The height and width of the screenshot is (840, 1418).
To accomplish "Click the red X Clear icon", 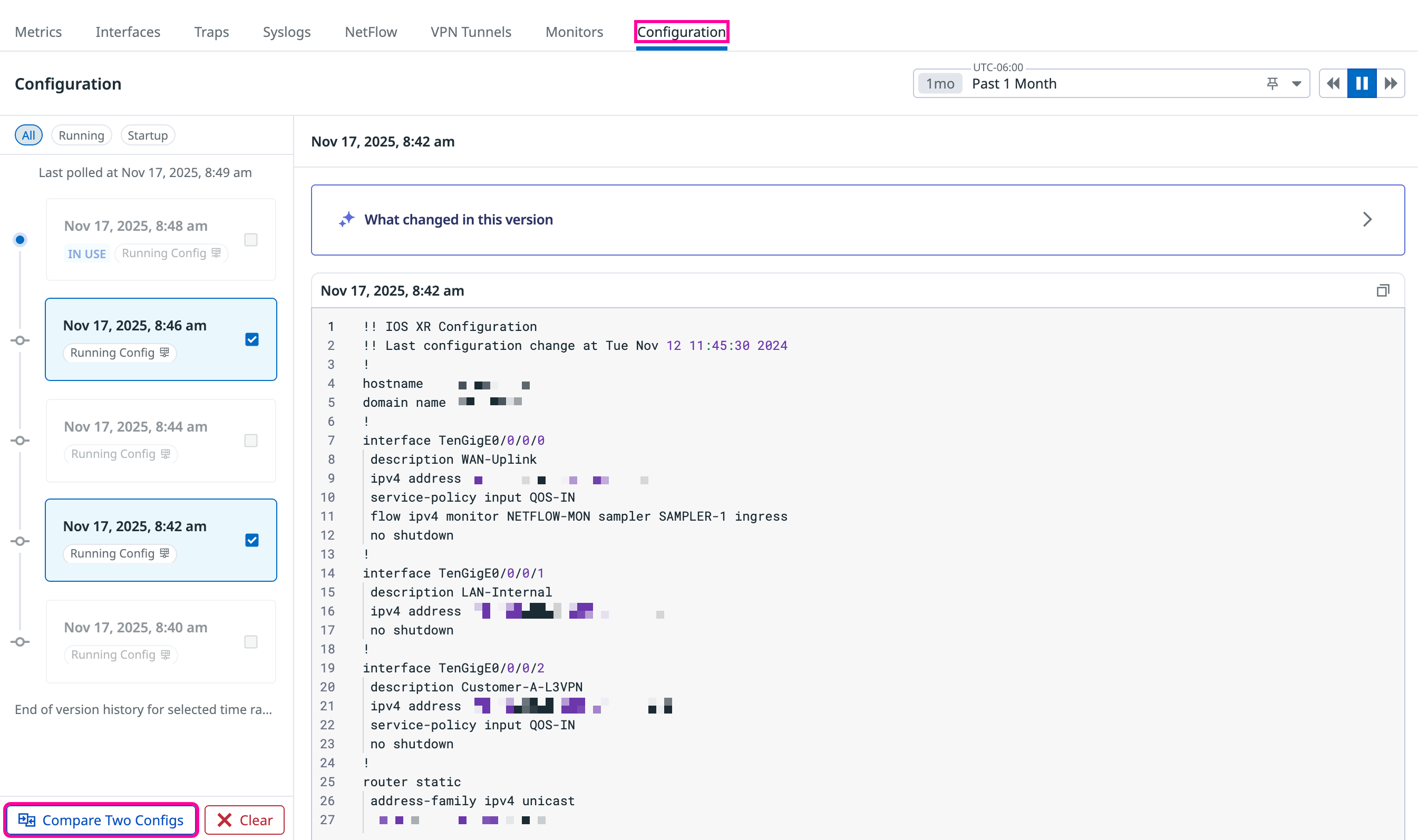I will [225, 819].
